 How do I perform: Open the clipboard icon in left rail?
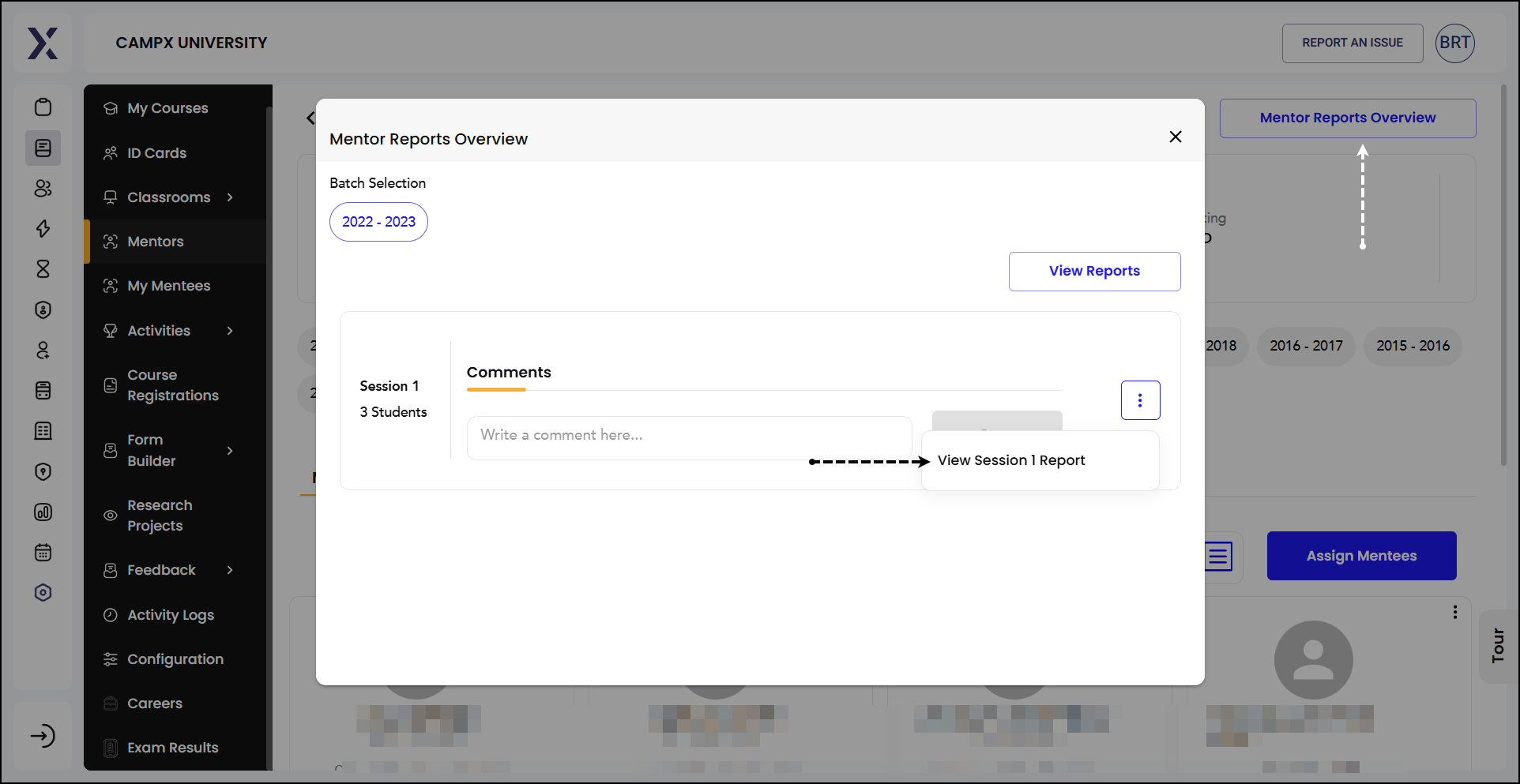tap(43, 107)
